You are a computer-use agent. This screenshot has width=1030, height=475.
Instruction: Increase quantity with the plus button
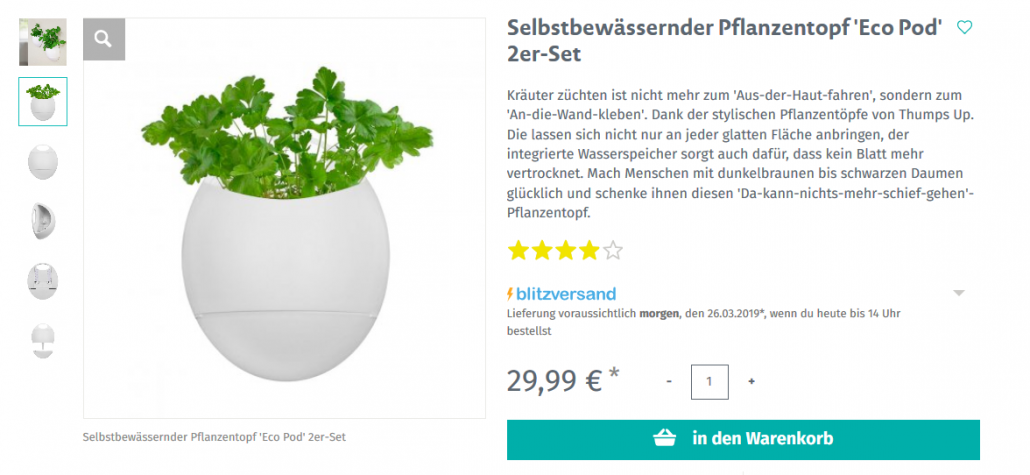751,381
